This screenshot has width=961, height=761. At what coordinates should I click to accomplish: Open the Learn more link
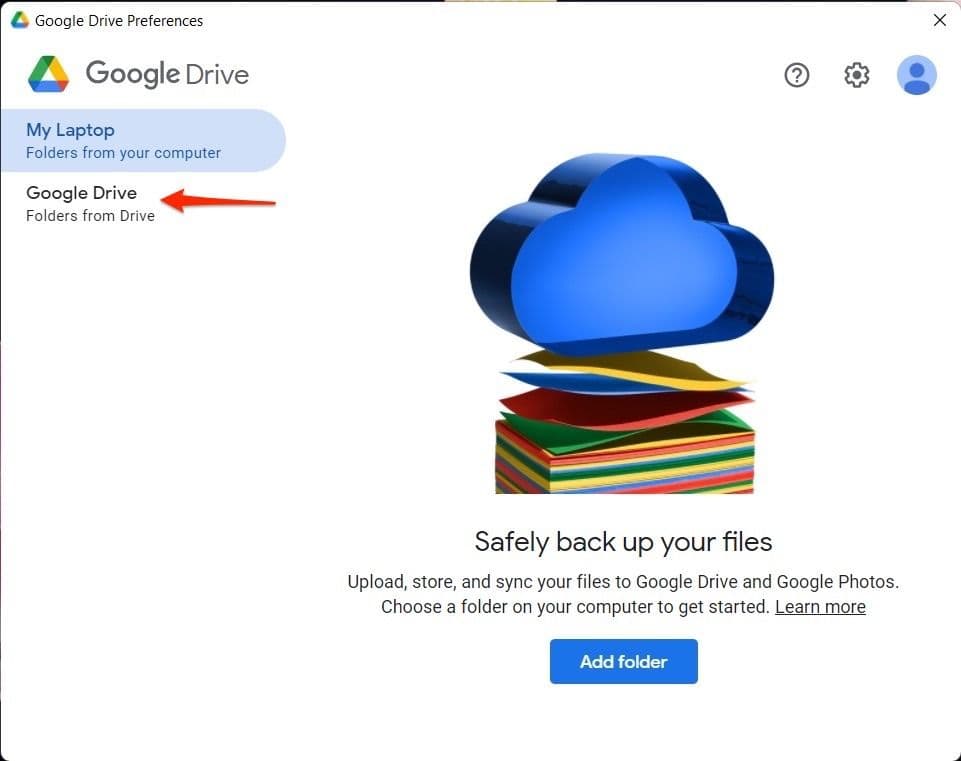click(x=819, y=606)
